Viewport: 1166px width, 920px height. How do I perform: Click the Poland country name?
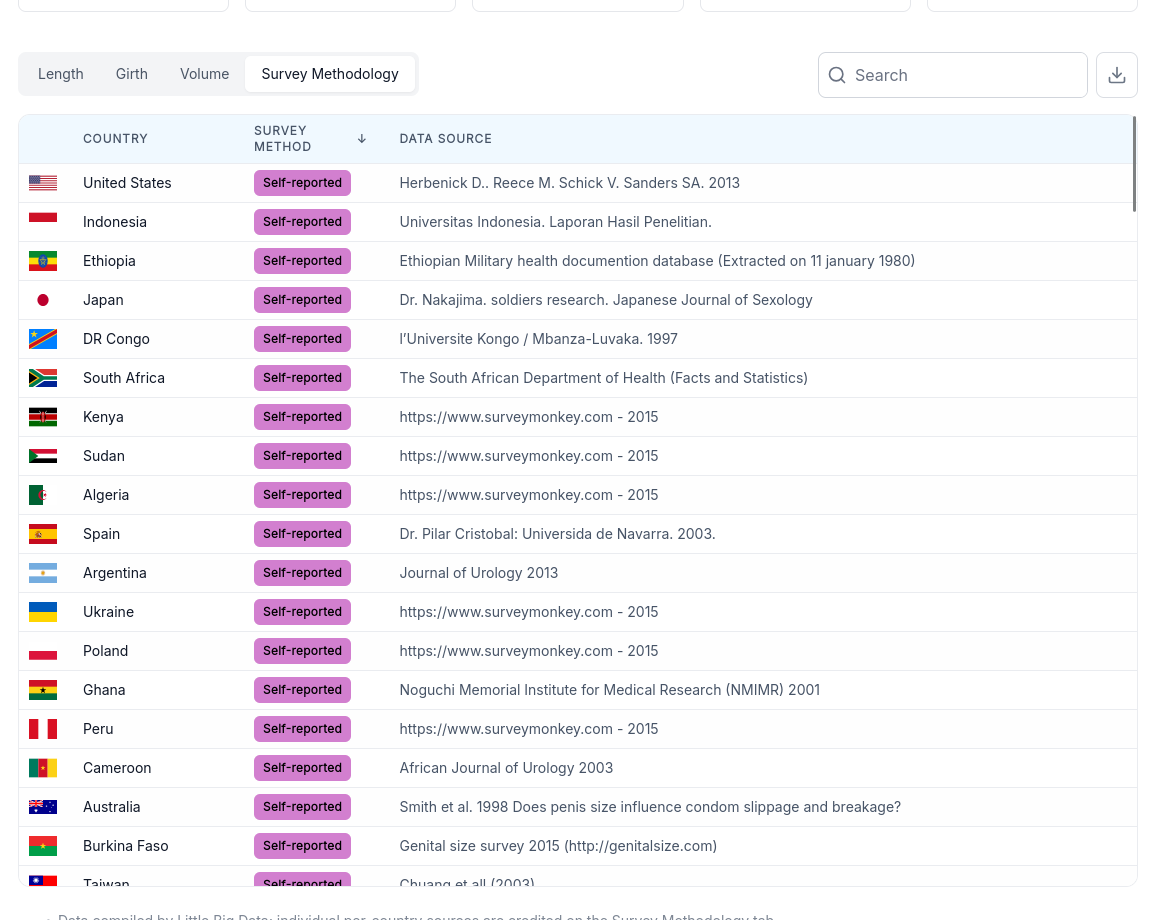106,651
